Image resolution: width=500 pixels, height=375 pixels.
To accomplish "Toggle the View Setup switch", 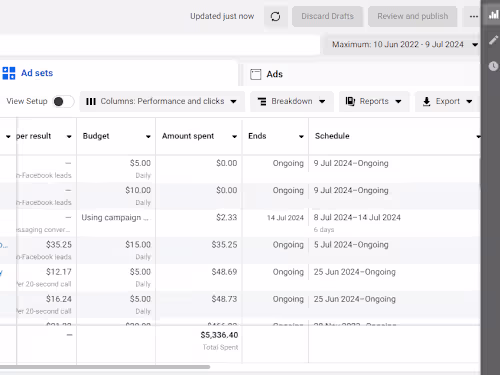I will tap(63, 101).
